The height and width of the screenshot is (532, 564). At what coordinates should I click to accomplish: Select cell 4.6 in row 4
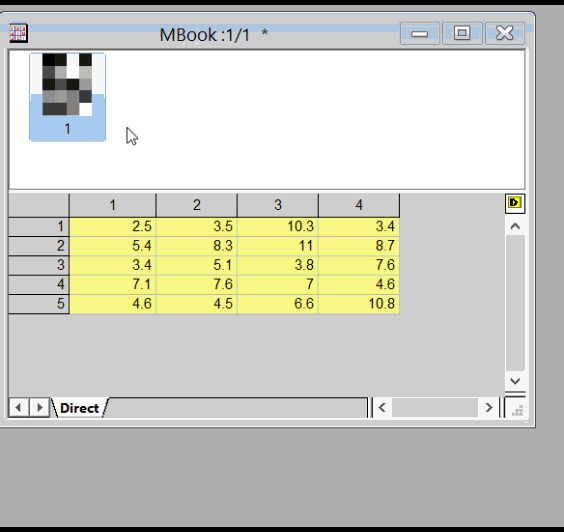click(359, 285)
